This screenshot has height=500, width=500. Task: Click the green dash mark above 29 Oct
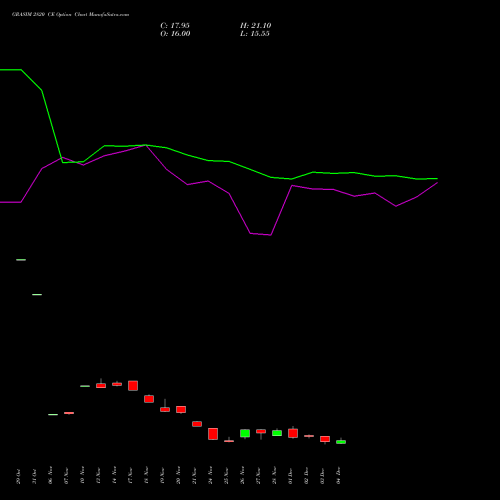(x=21, y=260)
